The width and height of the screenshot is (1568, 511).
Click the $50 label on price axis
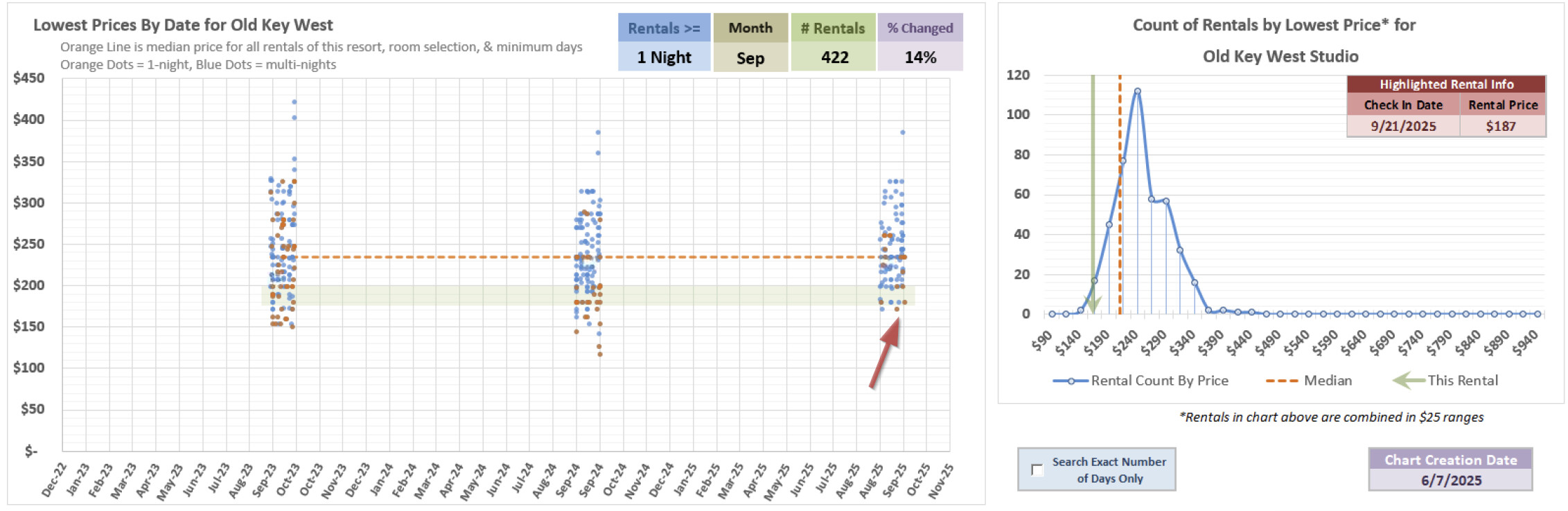pos(33,409)
